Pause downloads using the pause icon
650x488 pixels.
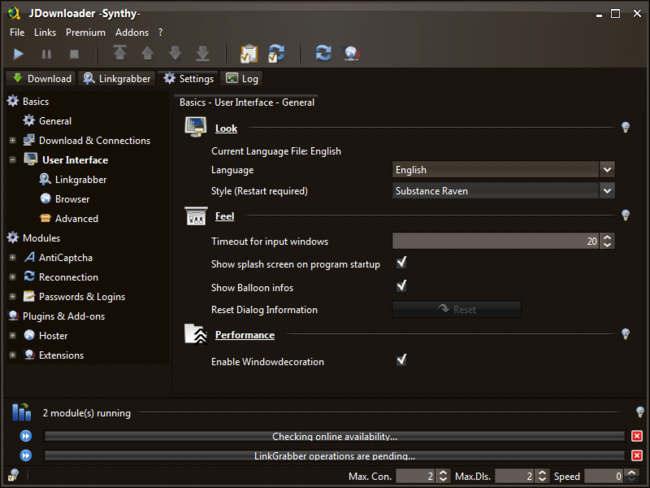coord(46,54)
